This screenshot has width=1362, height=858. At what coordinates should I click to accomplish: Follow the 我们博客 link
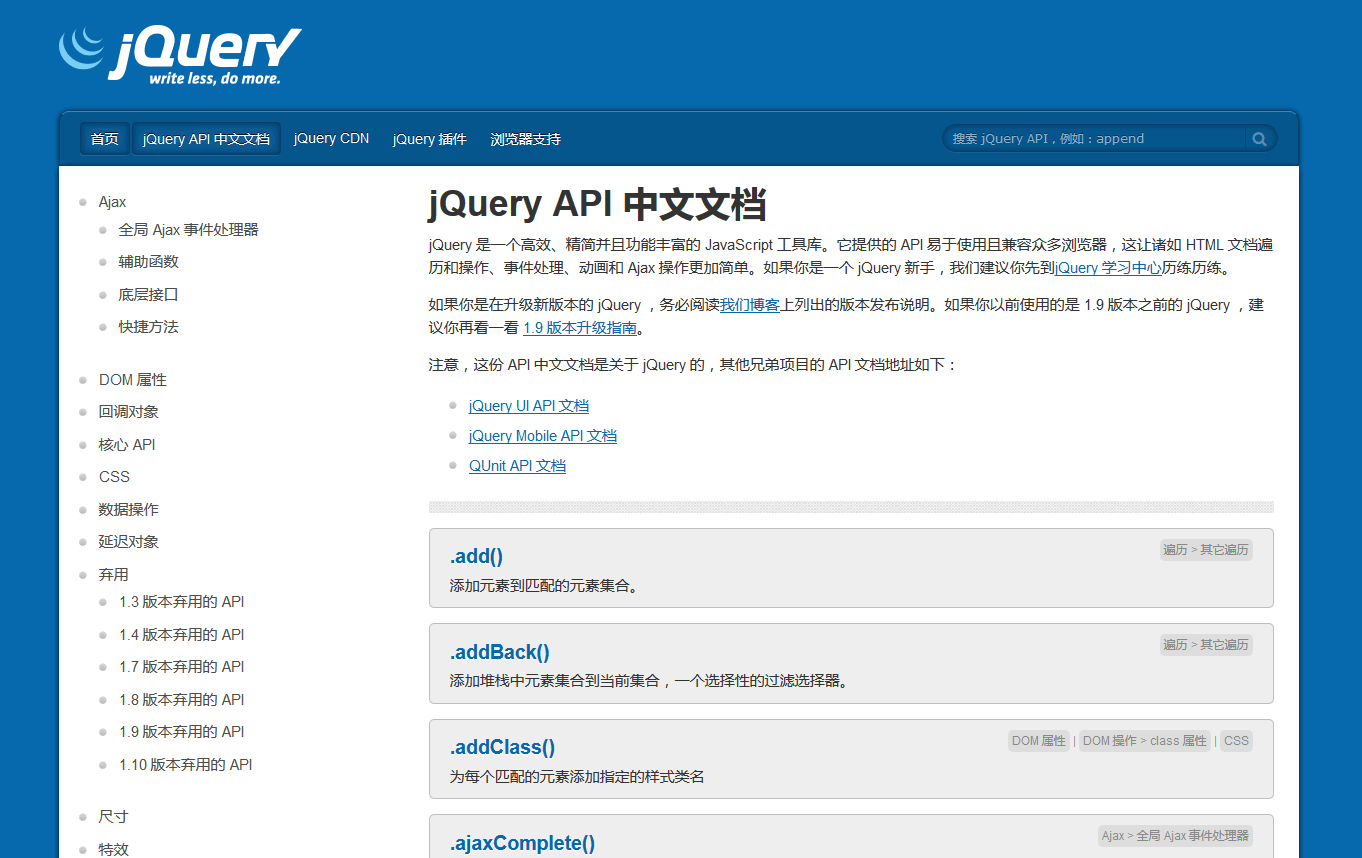(750, 305)
